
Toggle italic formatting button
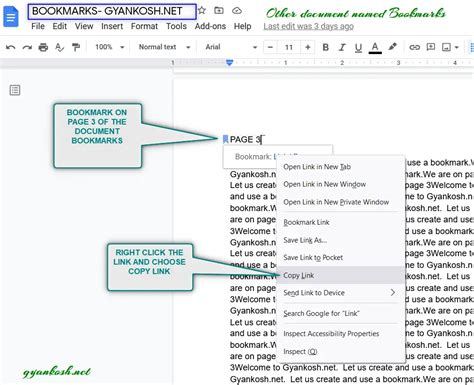[x=342, y=47]
